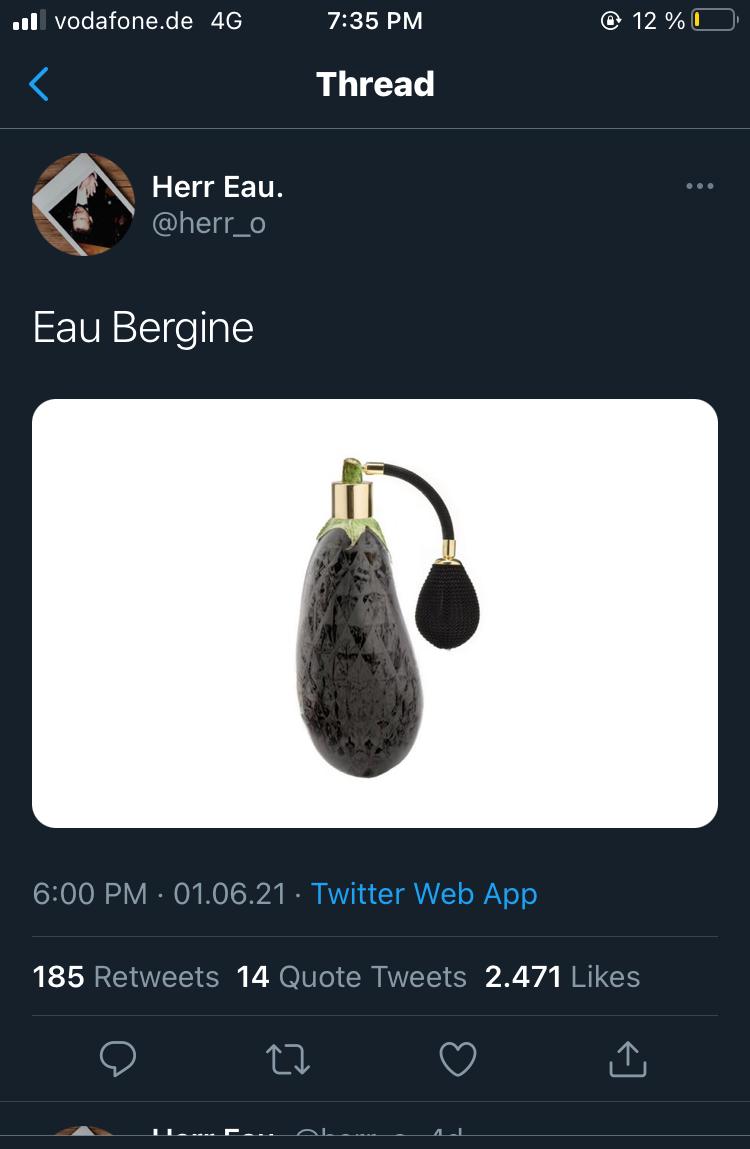Tap the Eau Bergine tweet text
The height and width of the screenshot is (1149, 750).
coord(143,328)
